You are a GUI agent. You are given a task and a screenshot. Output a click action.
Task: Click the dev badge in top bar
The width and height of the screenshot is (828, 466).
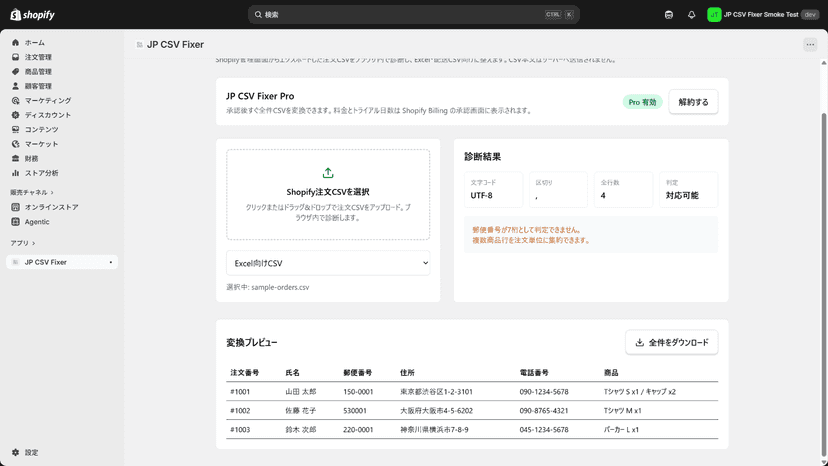point(810,15)
